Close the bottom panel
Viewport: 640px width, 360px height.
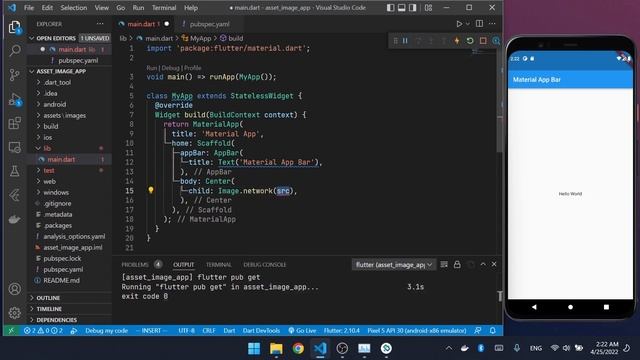click(494, 264)
